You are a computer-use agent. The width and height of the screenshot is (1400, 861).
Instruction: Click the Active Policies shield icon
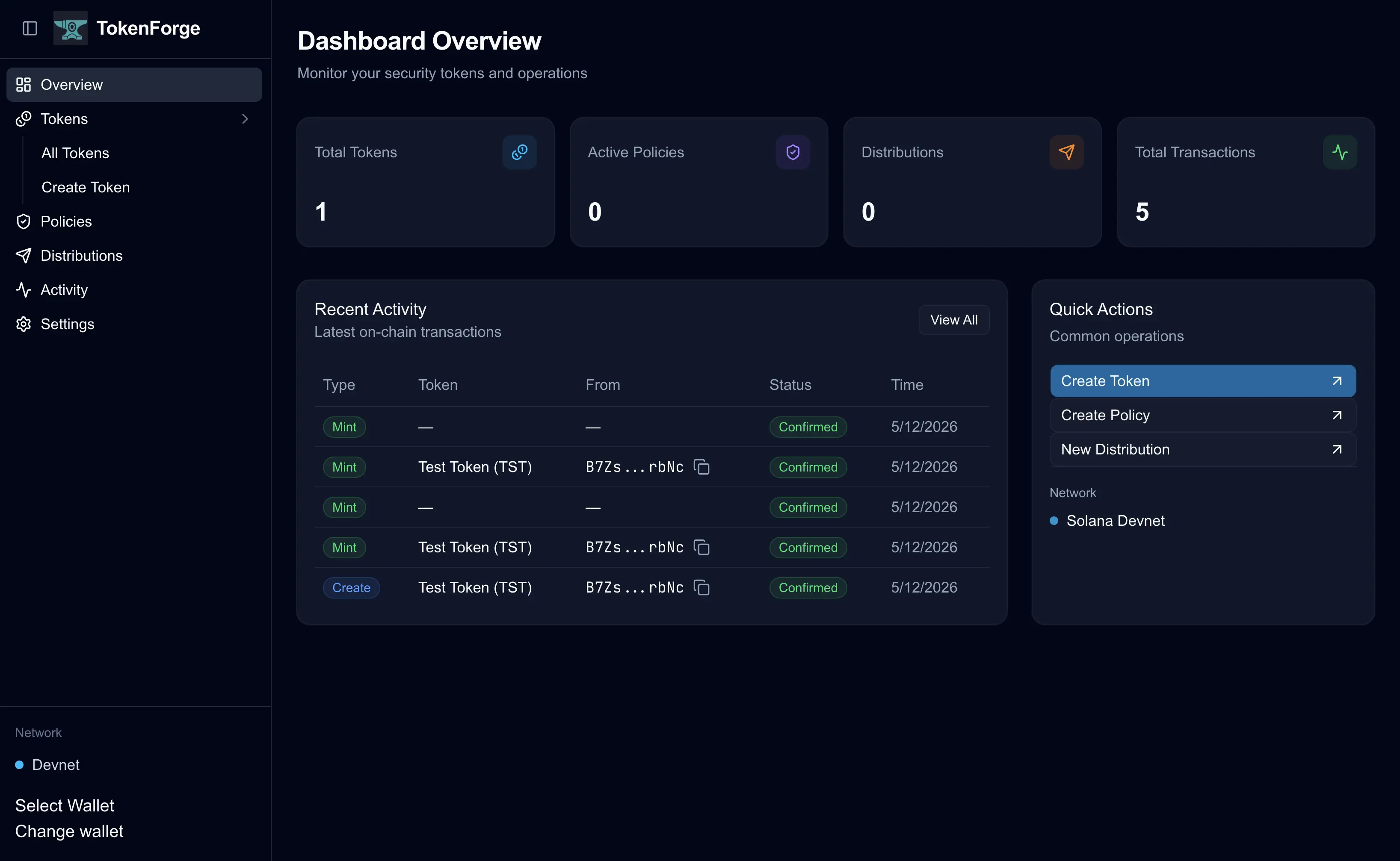(793, 152)
